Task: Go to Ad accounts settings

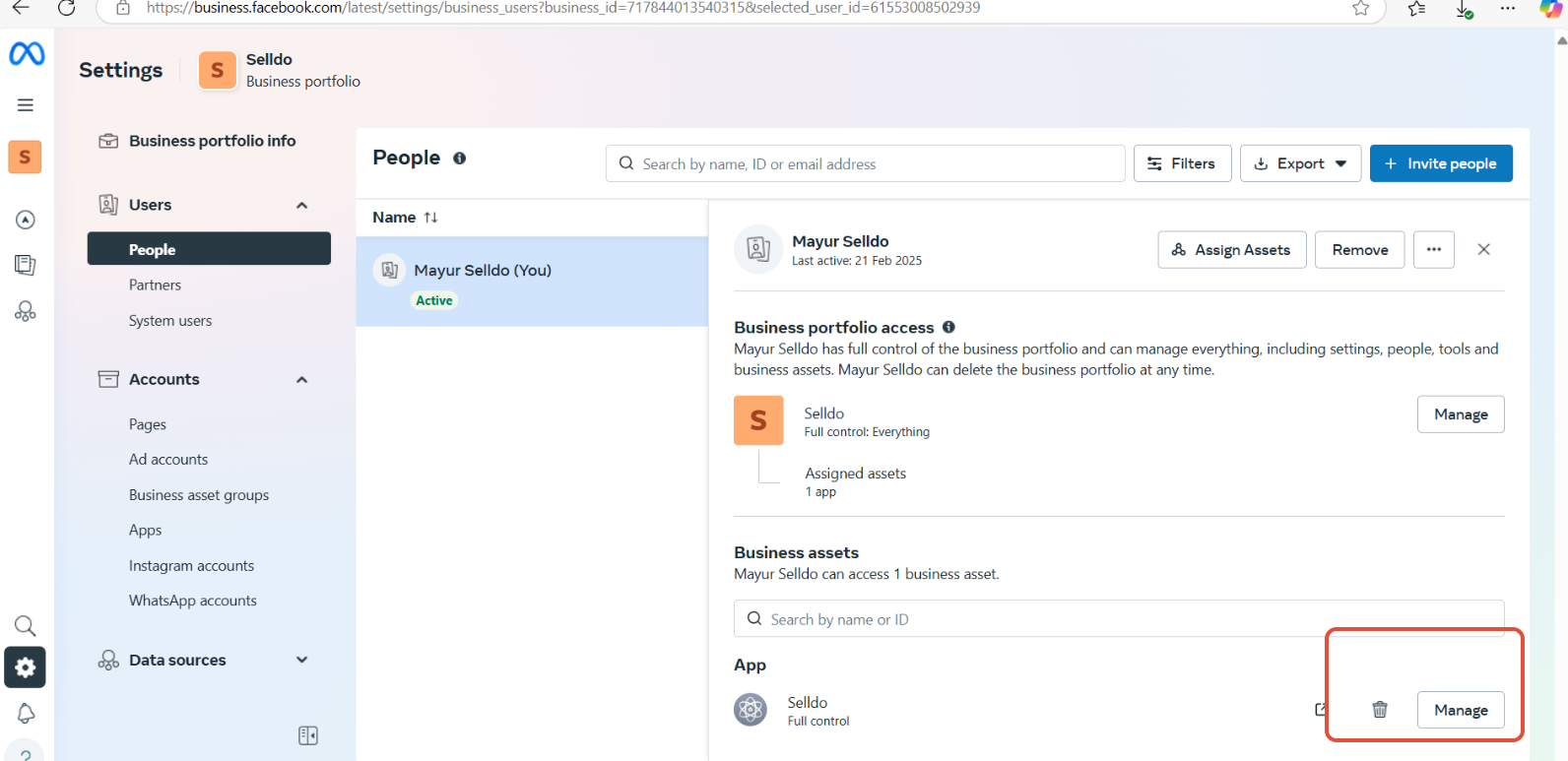Action: tap(168, 460)
